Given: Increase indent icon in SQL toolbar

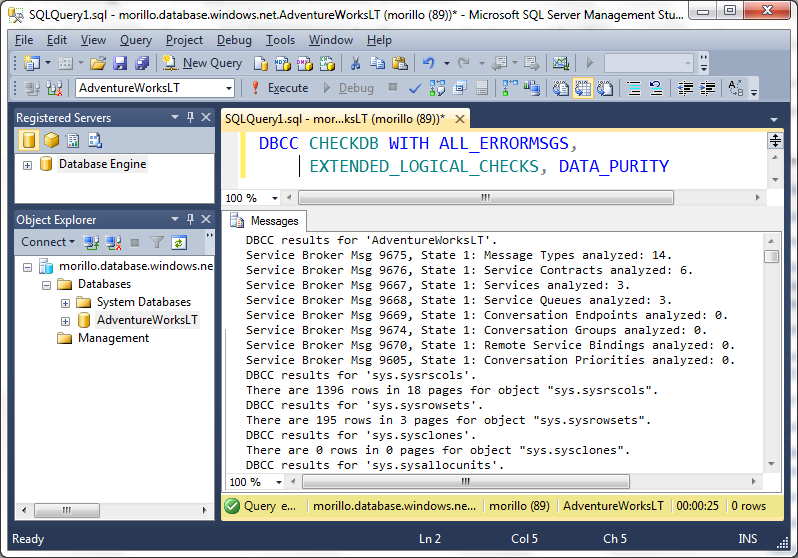Looking at the screenshot, I should pyautogui.click(x=707, y=88).
